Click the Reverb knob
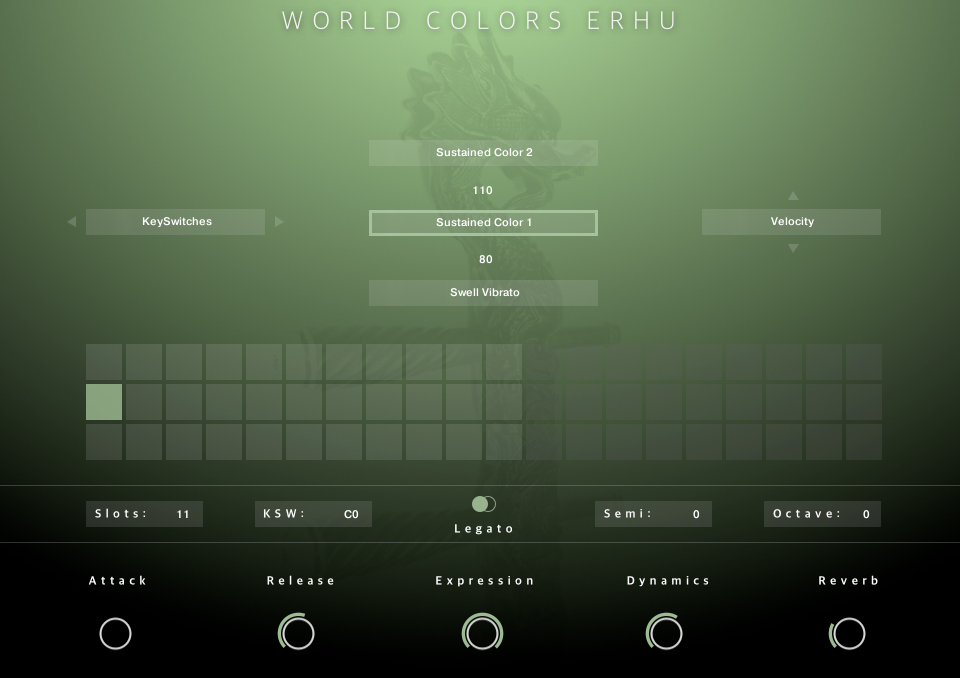960x678 pixels. [x=848, y=633]
